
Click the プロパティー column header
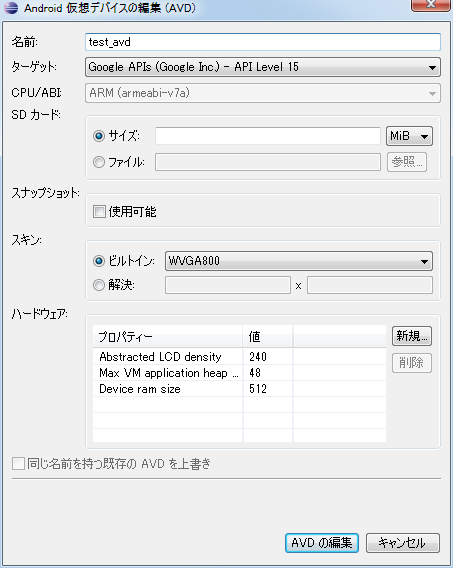click(x=168, y=337)
